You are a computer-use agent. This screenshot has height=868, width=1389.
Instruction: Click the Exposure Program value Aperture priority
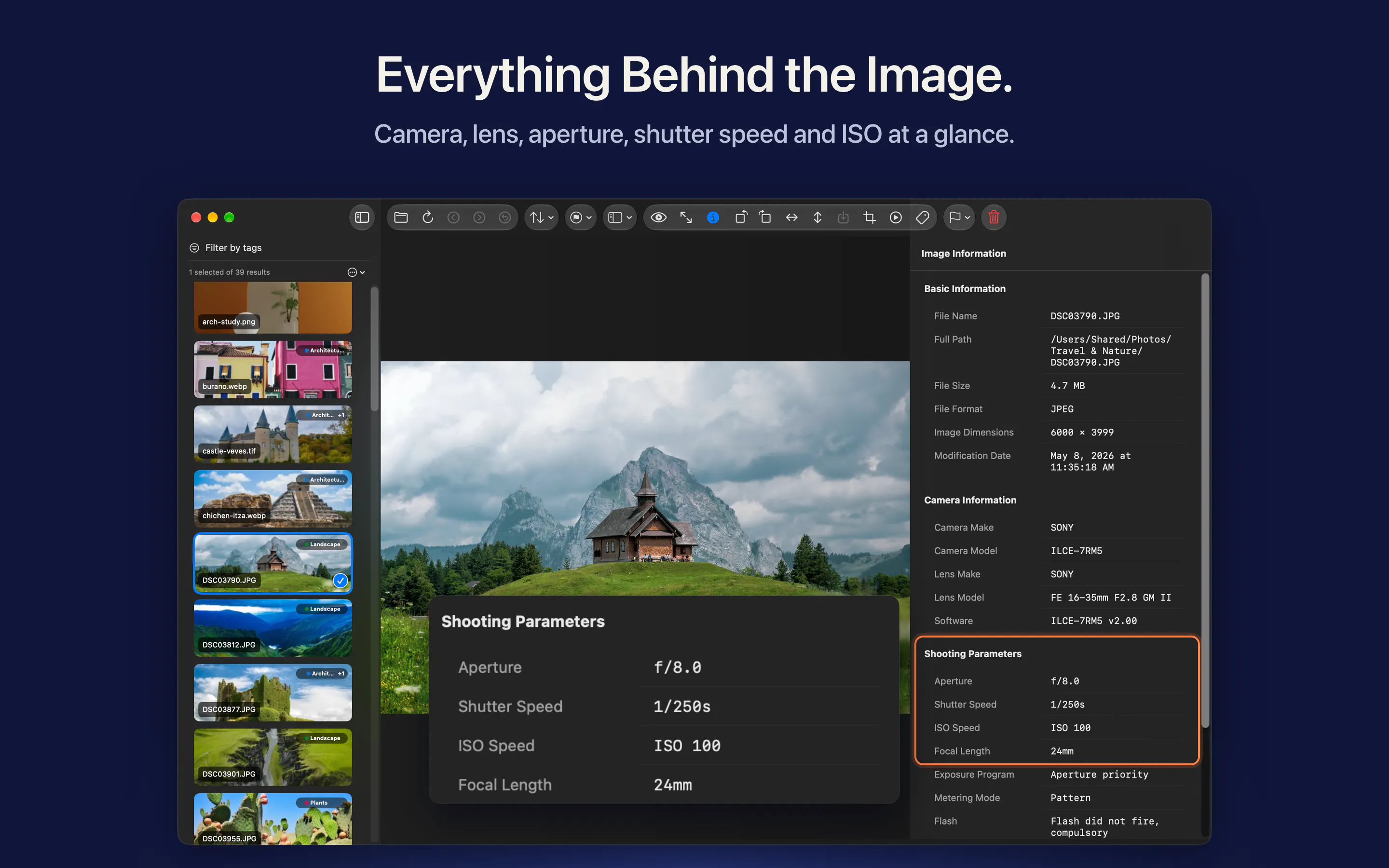[x=1099, y=774]
